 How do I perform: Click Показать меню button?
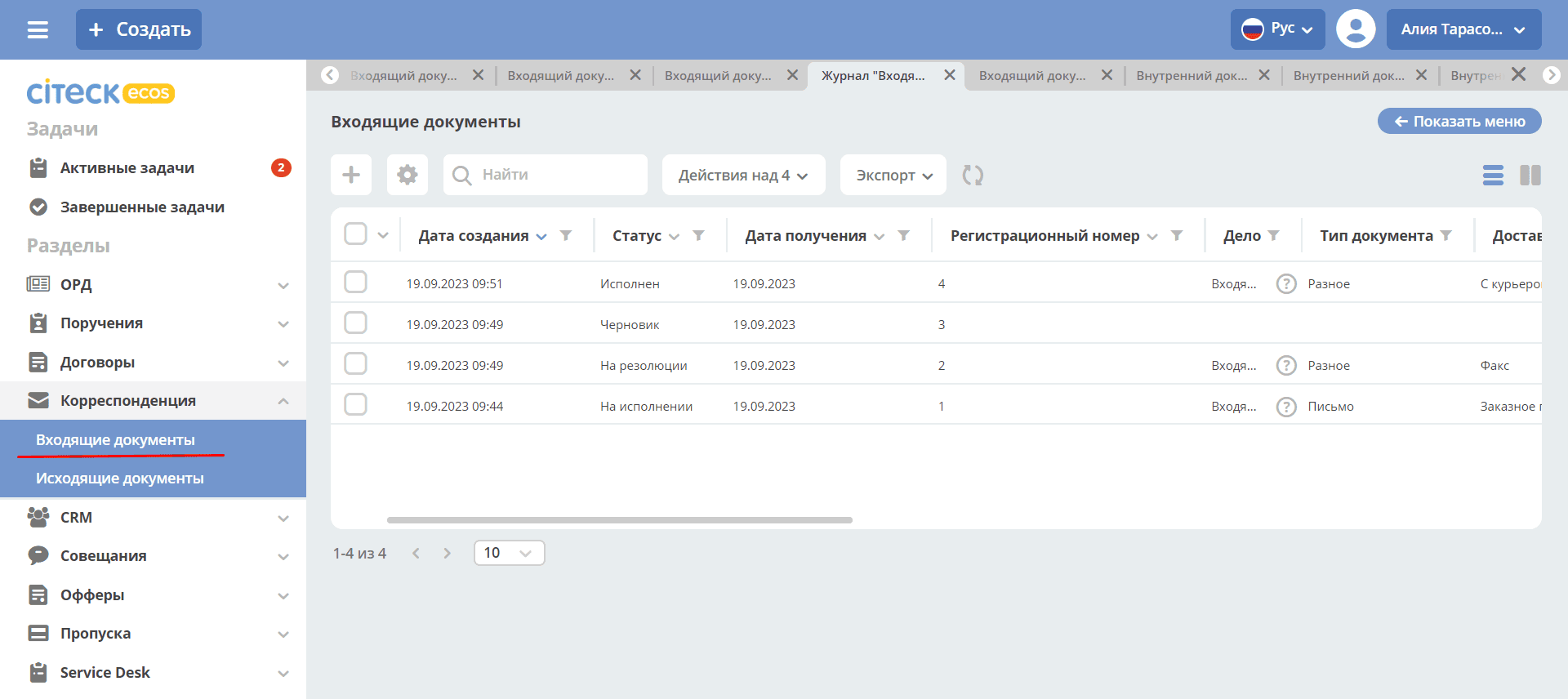[x=1459, y=122]
